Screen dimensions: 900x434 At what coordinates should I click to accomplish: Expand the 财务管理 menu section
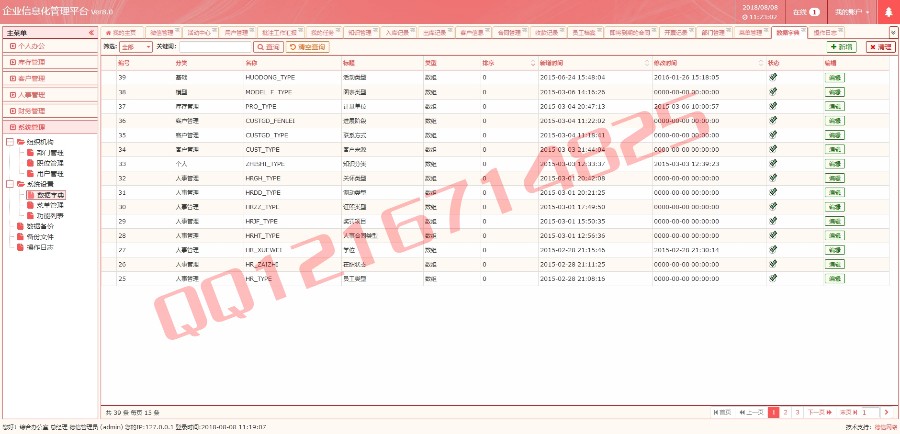[x=50, y=111]
